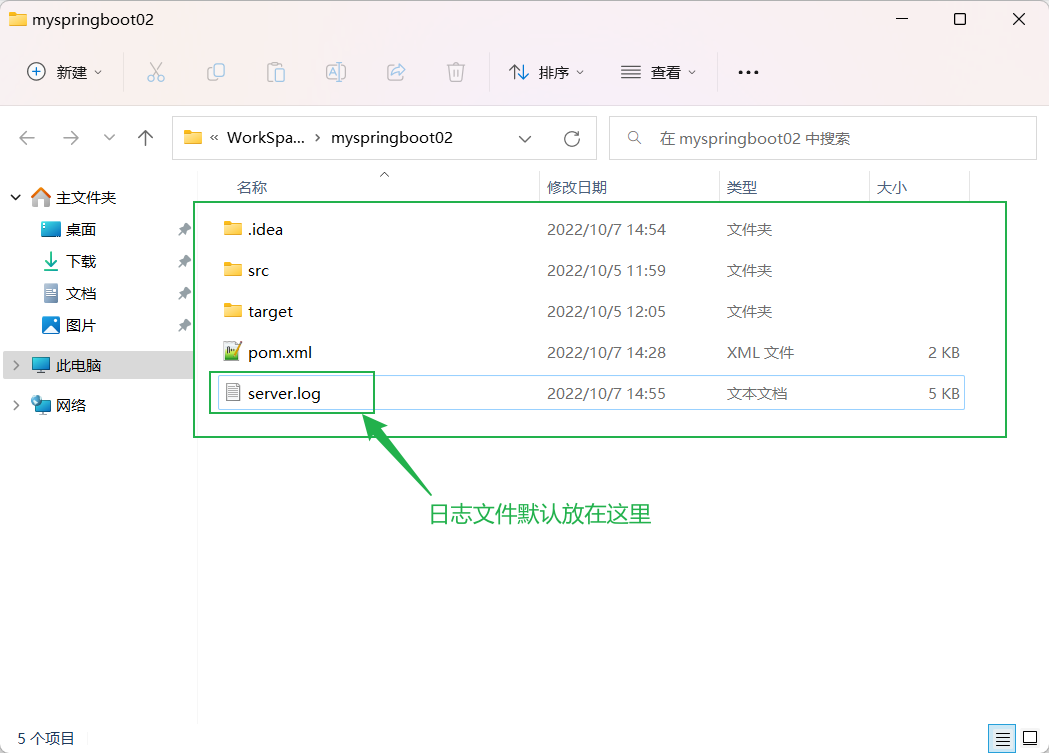Open the 排序 sorting dropdown
This screenshot has height=753, width=1049.
click(546, 71)
